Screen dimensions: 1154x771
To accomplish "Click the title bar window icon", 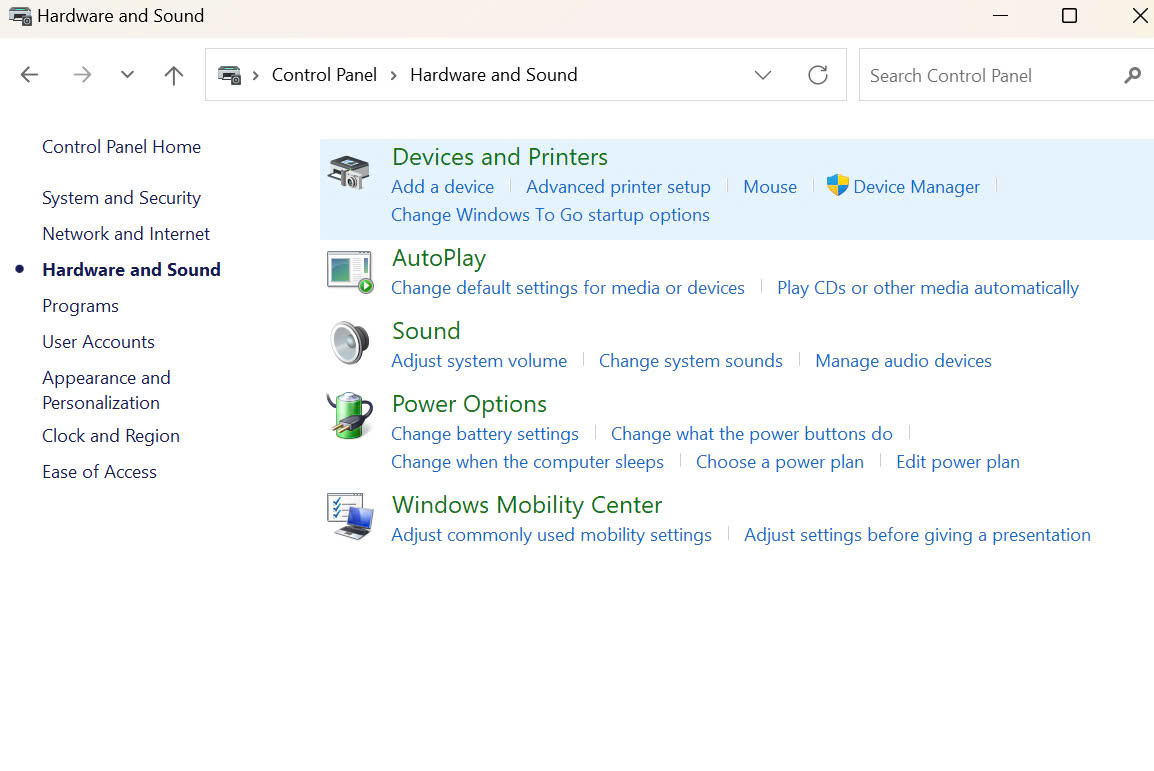I will 20,15.
